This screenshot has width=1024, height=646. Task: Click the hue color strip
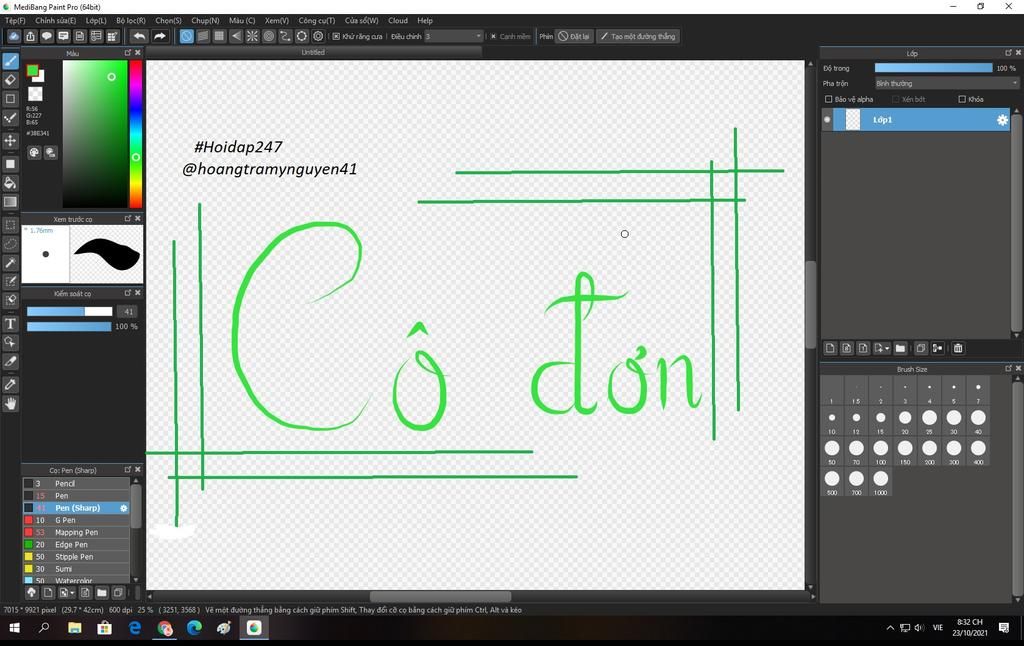pyautogui.click(x=135, y=134)
